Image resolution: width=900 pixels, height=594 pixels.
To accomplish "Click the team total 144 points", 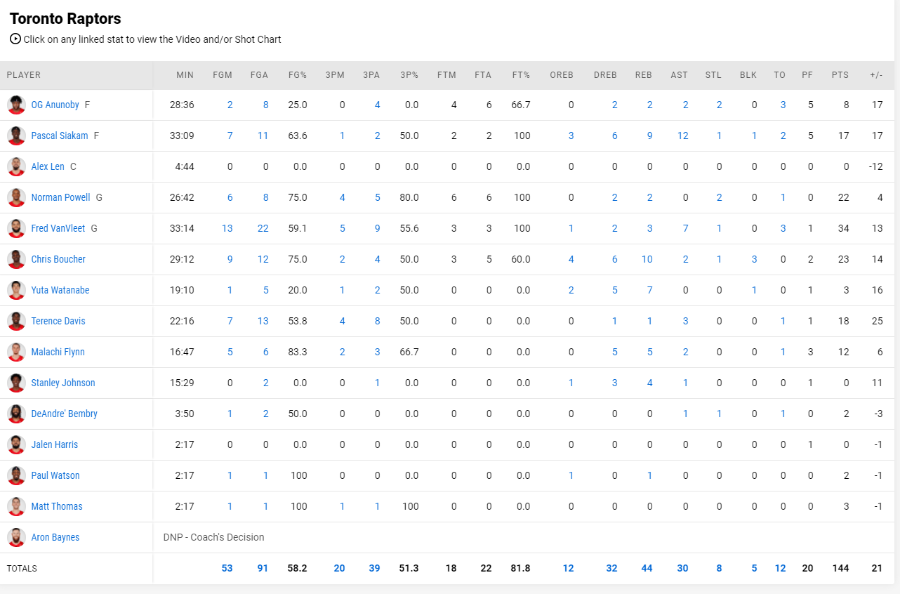I will [x=840, y=568].
